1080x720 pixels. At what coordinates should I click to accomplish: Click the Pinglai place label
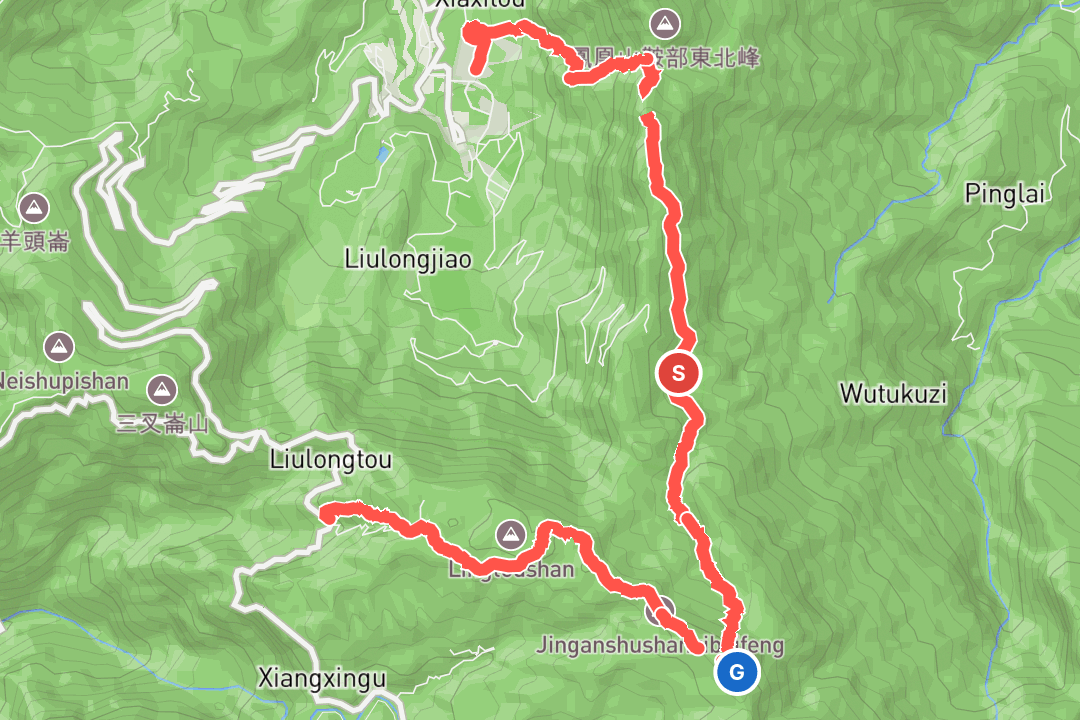(x=1005, y=194)
